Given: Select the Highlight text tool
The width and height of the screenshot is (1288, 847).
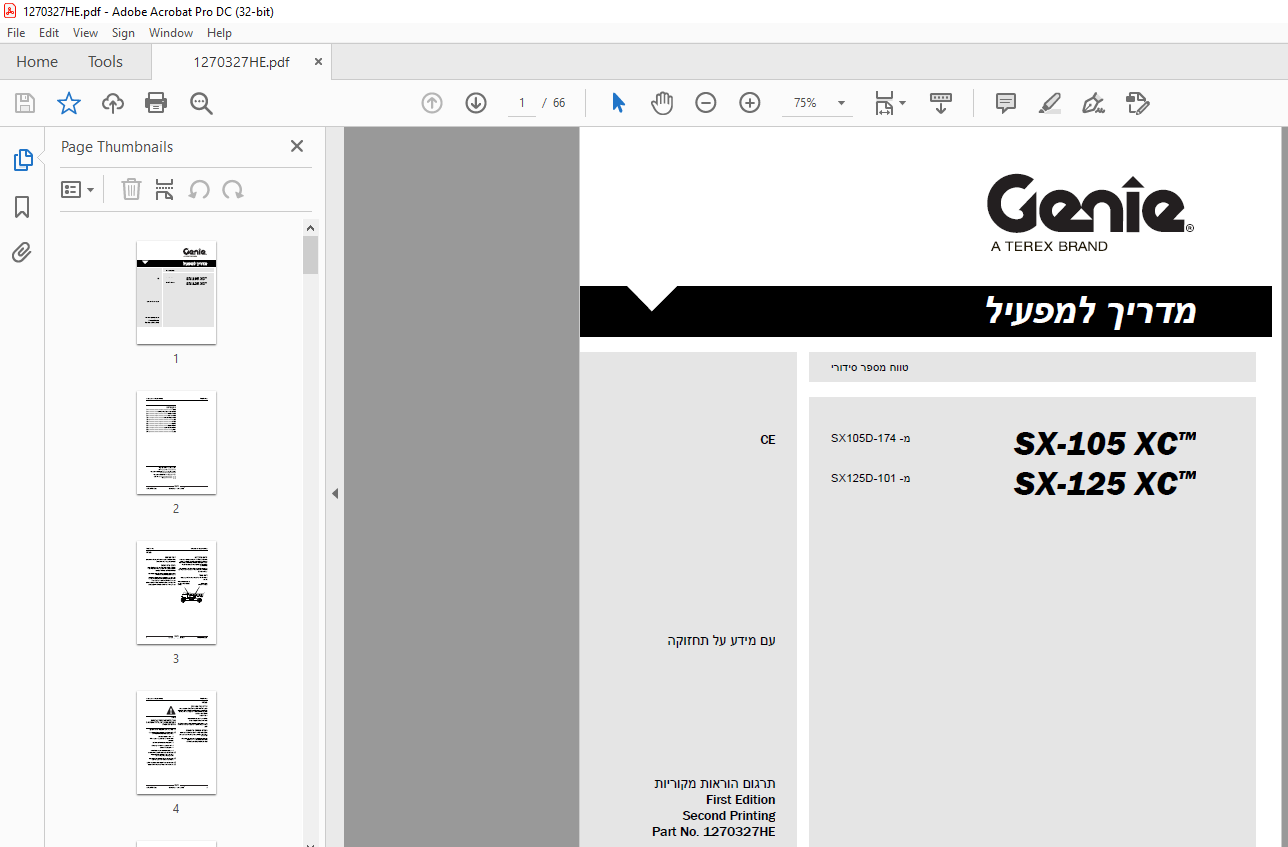Looking at the screenshot, I should click(x=1049, y=103).
